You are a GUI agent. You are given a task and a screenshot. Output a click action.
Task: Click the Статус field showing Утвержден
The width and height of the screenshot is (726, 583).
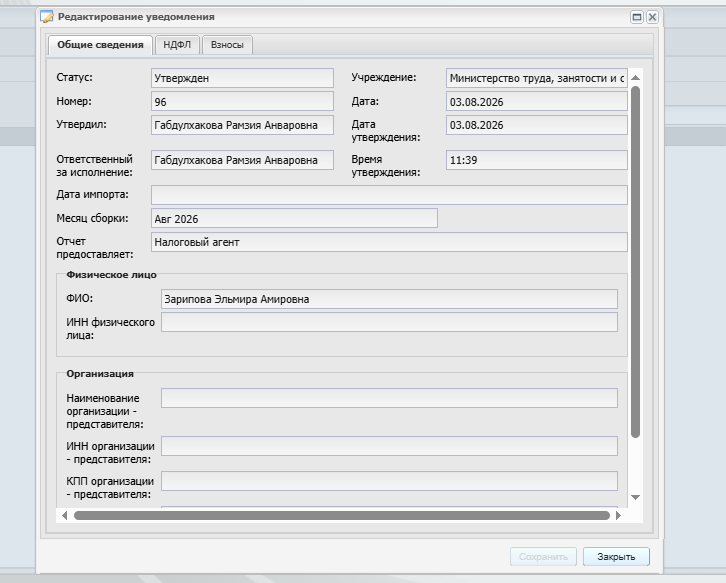coord(242,78)
